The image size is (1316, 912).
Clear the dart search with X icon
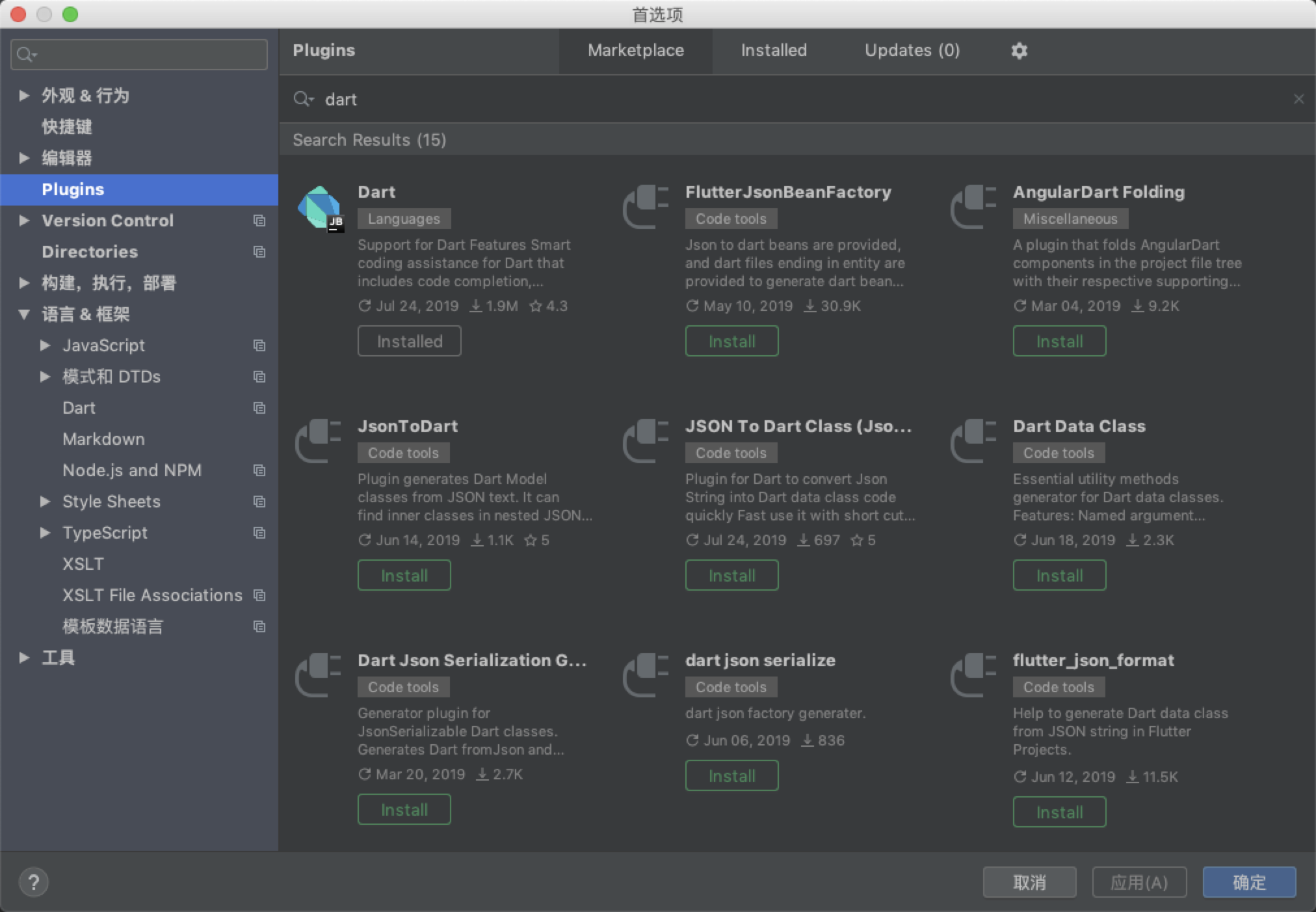tap(1298, 99)
